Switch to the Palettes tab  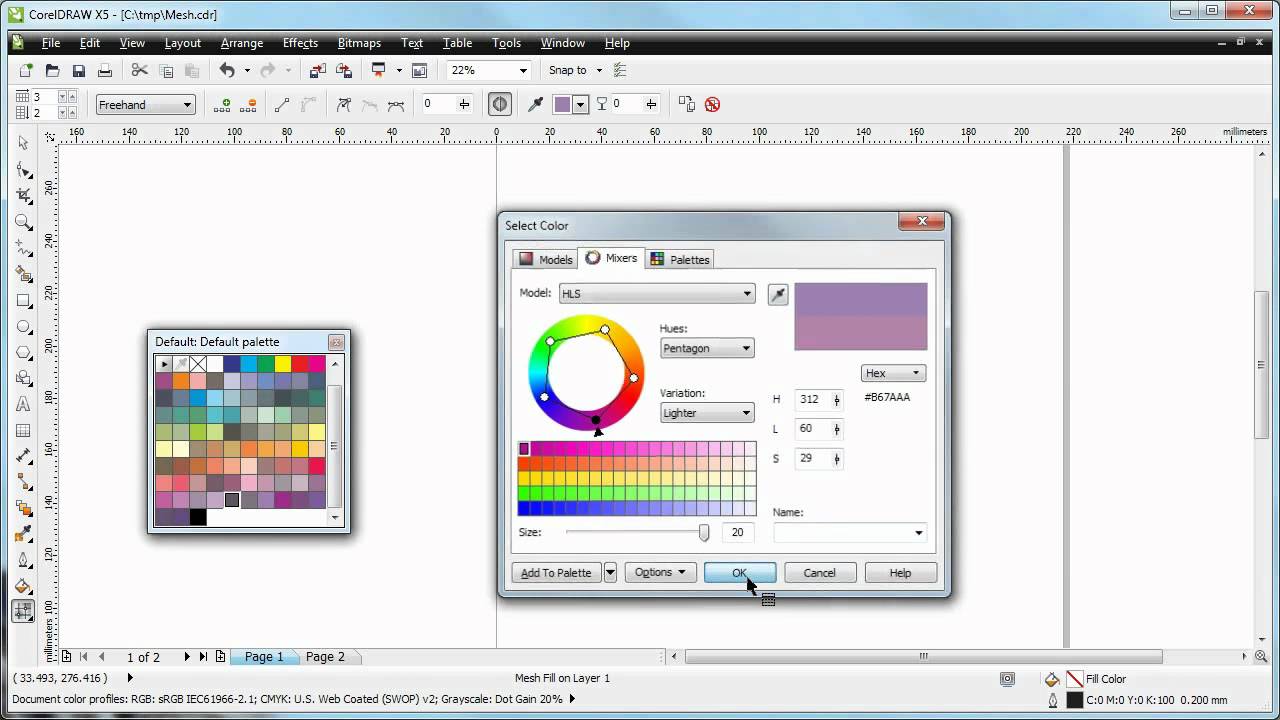coord(680,259)
